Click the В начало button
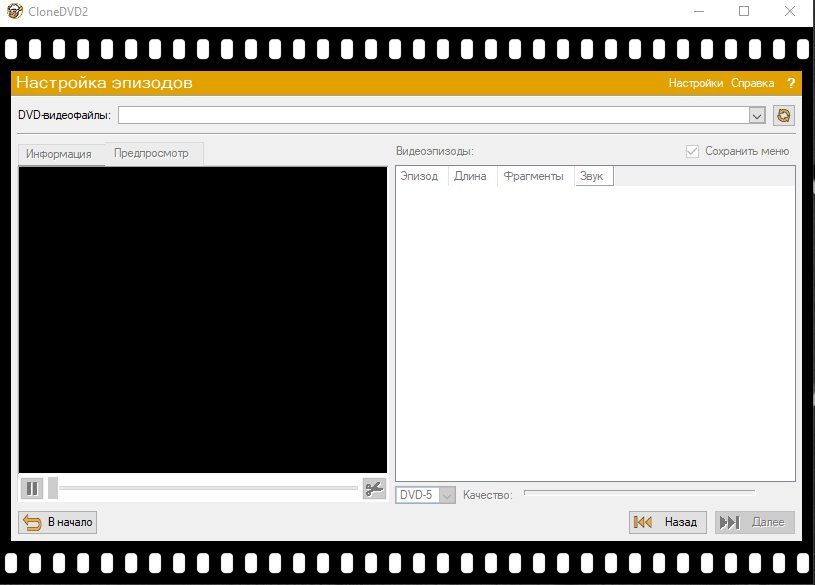Image resolution: width=815 pixels, height=585 pixels. click(58, 522)
